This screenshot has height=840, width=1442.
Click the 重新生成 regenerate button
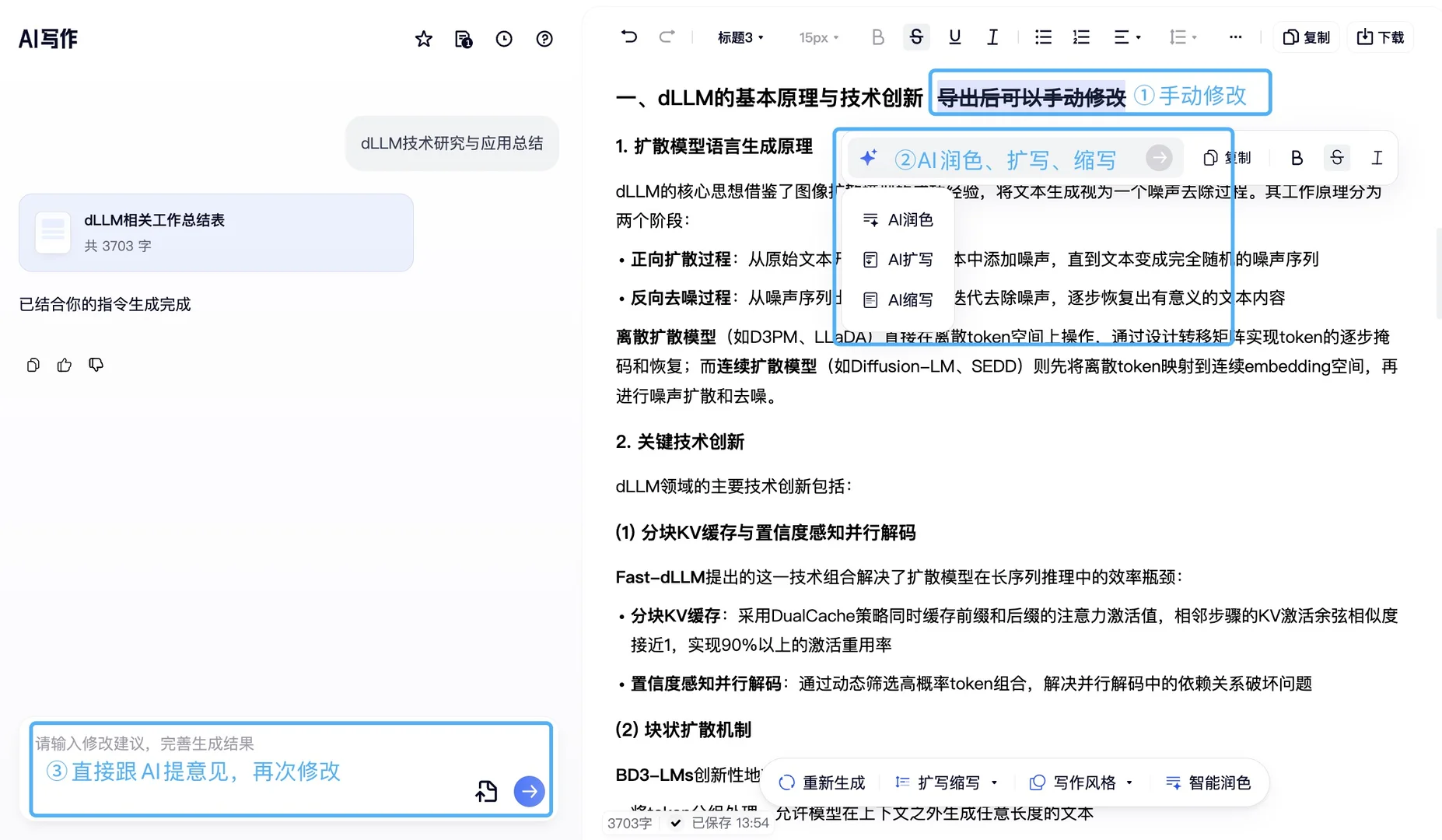point(821,782)
